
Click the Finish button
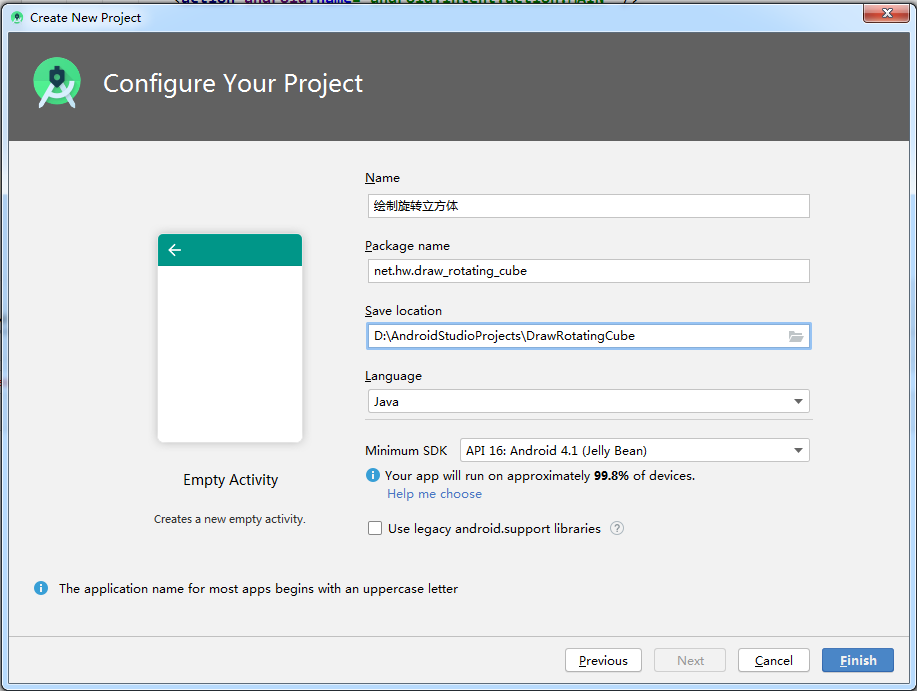point(857,660)
